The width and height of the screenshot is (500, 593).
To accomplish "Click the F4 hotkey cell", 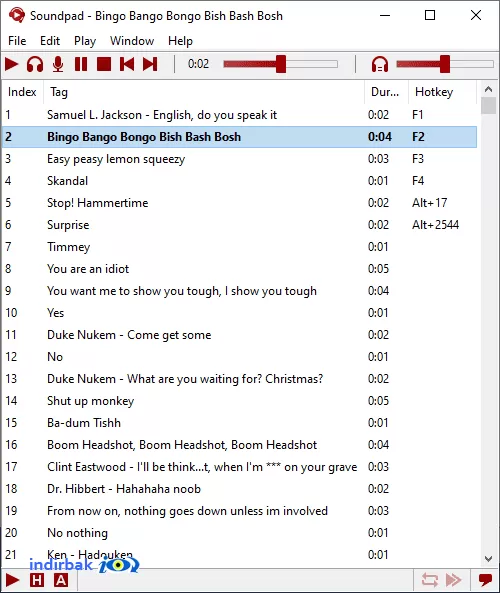I will coord(418,180).
